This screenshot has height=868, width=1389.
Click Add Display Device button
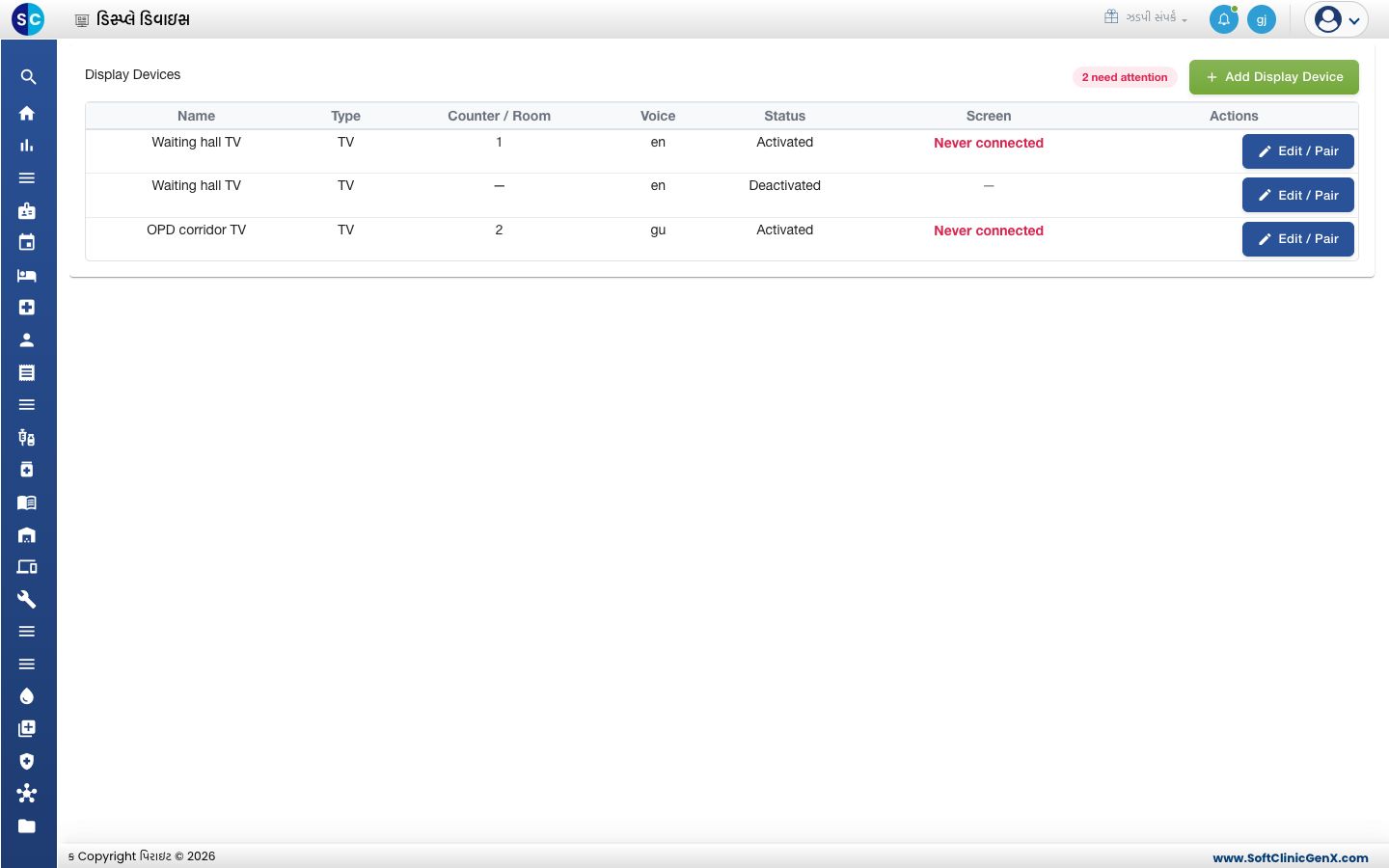coord(1273,77)
